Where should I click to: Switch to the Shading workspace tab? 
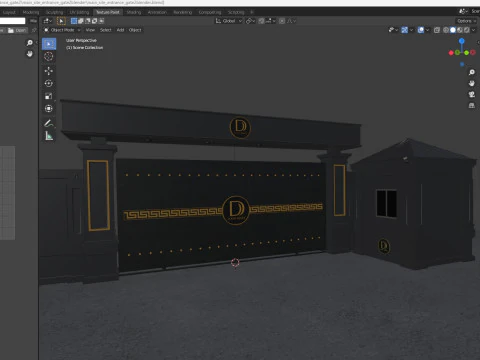[134, 12]
